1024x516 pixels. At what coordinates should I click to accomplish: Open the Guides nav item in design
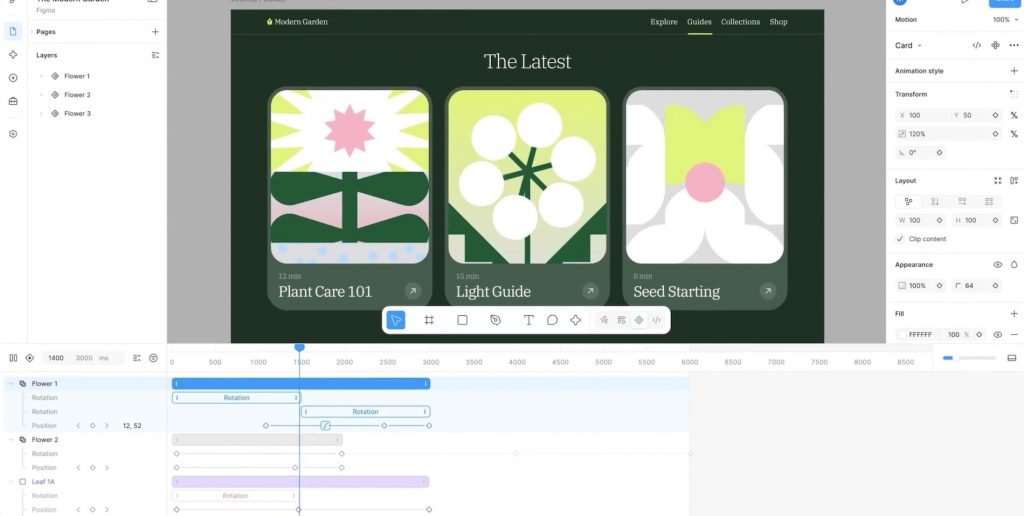699,22
